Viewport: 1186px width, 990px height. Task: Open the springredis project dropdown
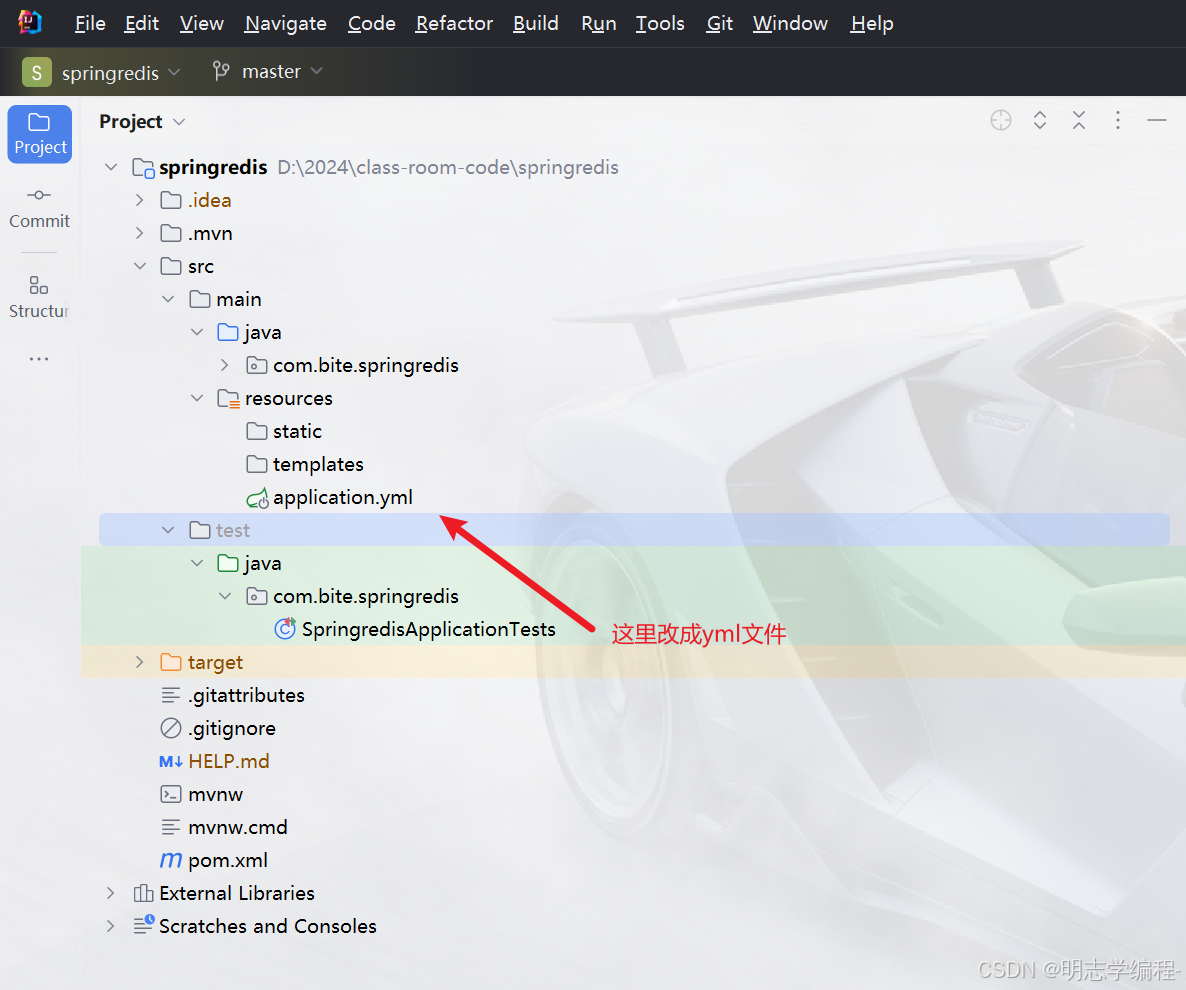coord(102,72)
